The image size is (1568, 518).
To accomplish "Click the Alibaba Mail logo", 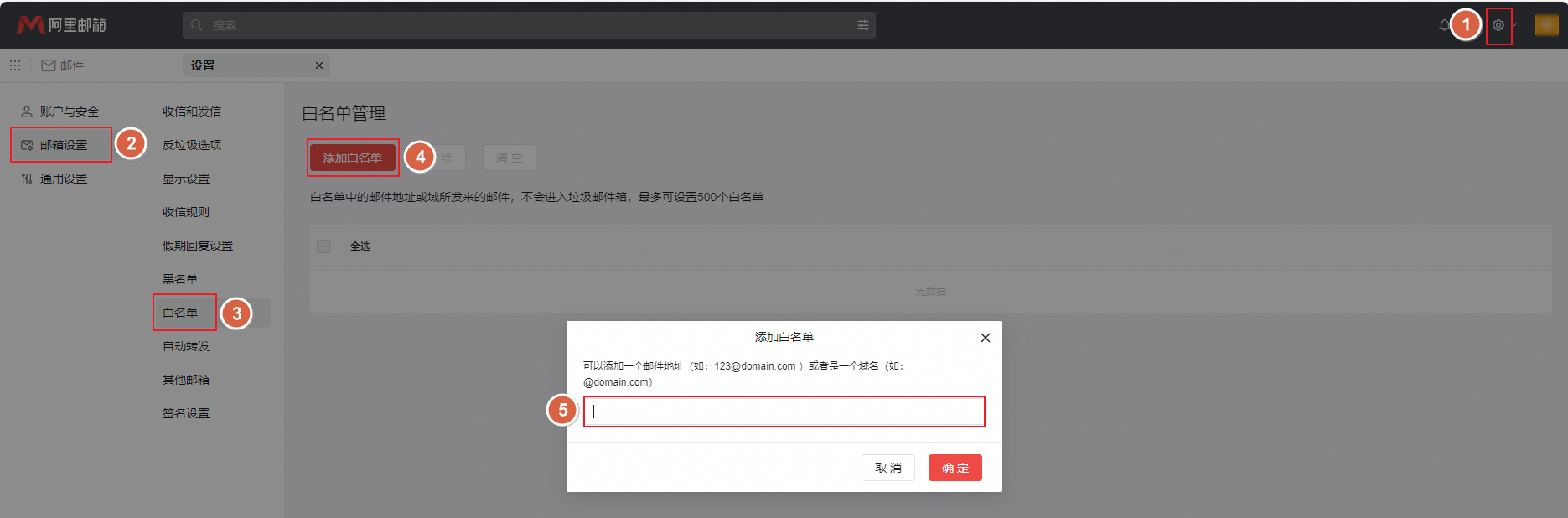I will coord(62,25).
